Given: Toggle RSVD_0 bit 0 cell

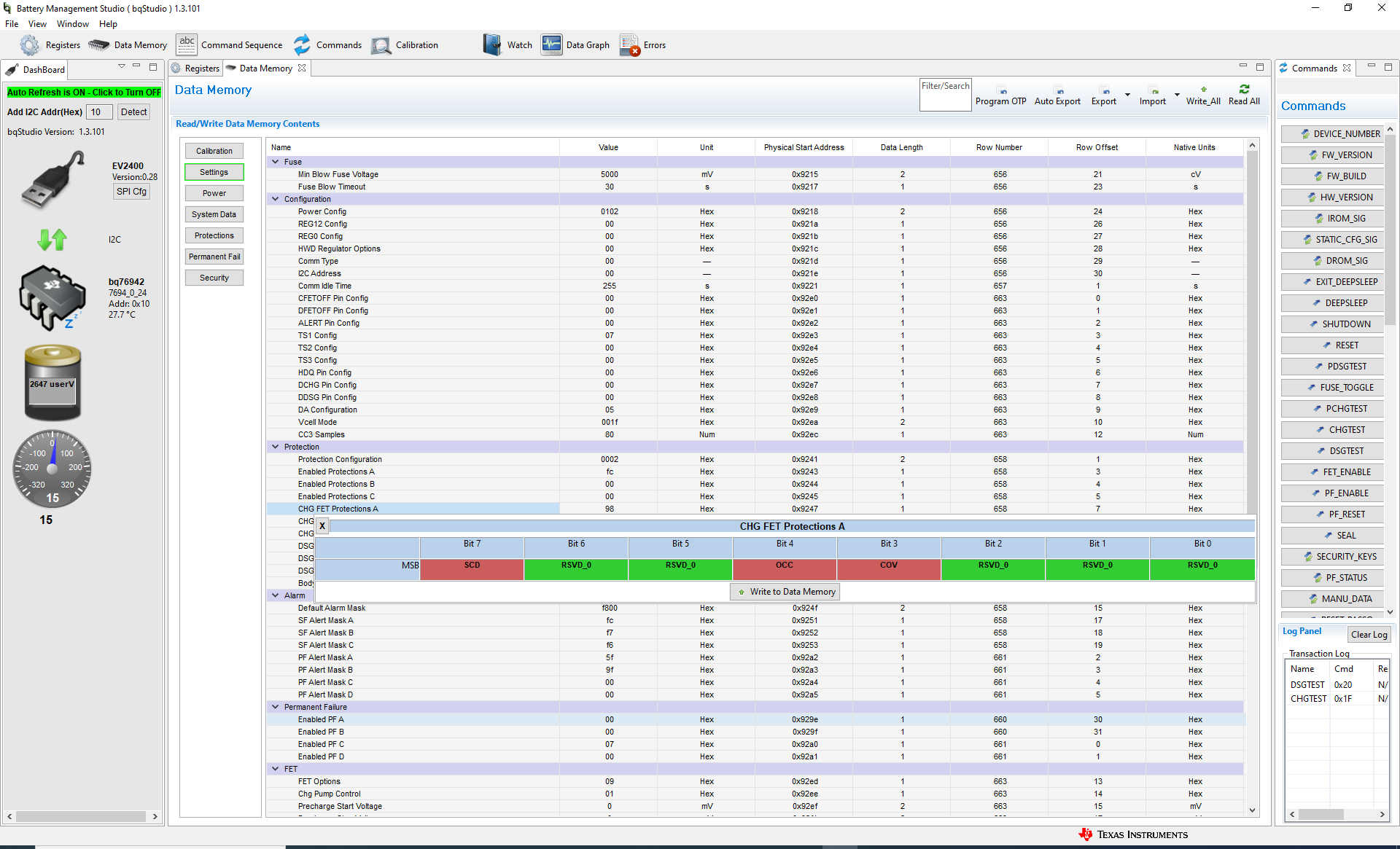Looking at the screenshot, I should [1202, 569].
